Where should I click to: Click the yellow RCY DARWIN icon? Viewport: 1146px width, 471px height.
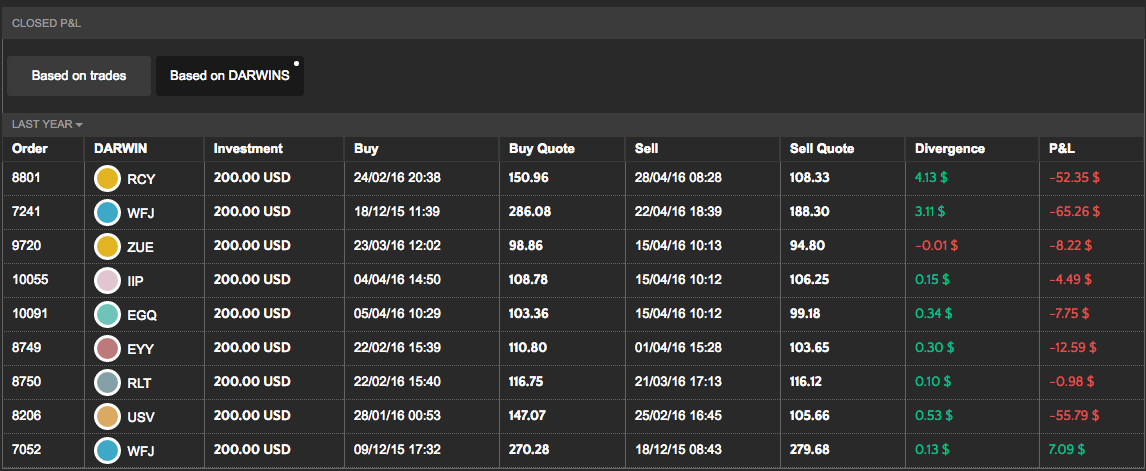click(x=107, y=178)
